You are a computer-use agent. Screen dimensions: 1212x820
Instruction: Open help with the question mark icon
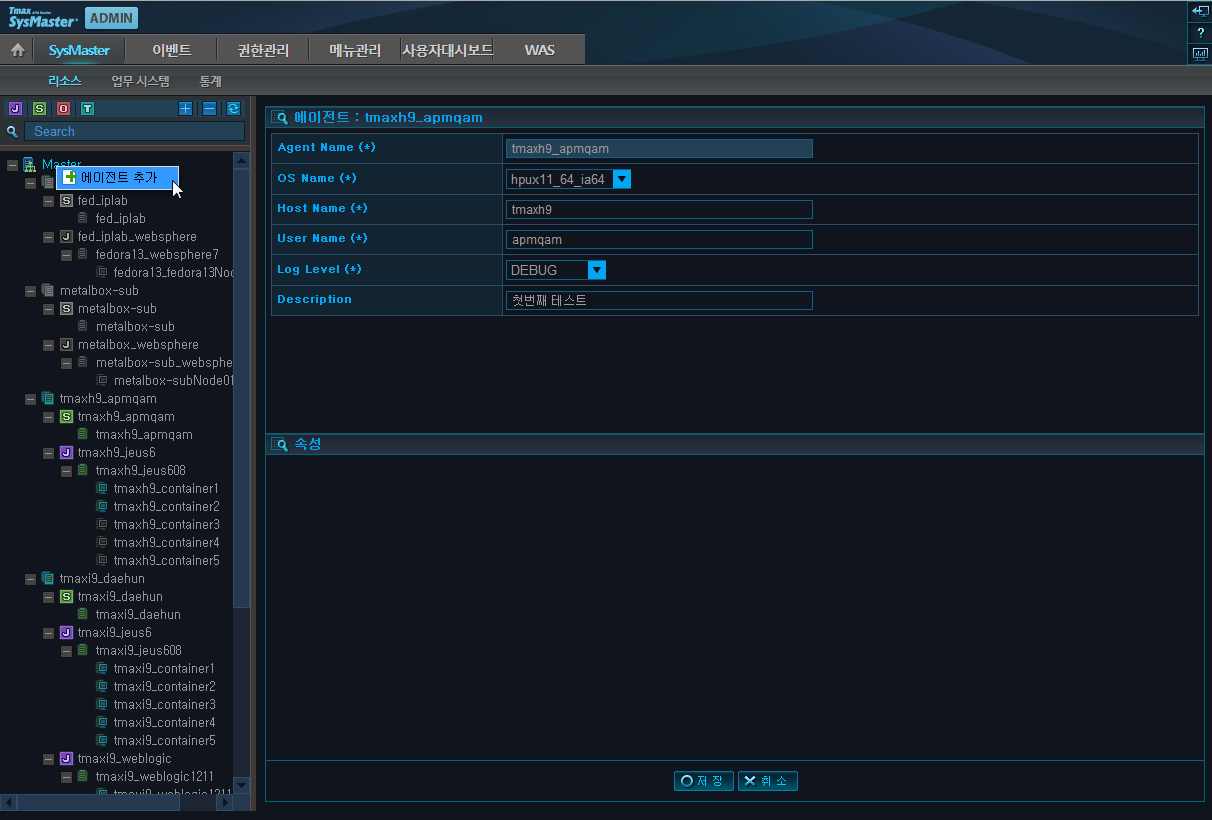pos(1200,33)
